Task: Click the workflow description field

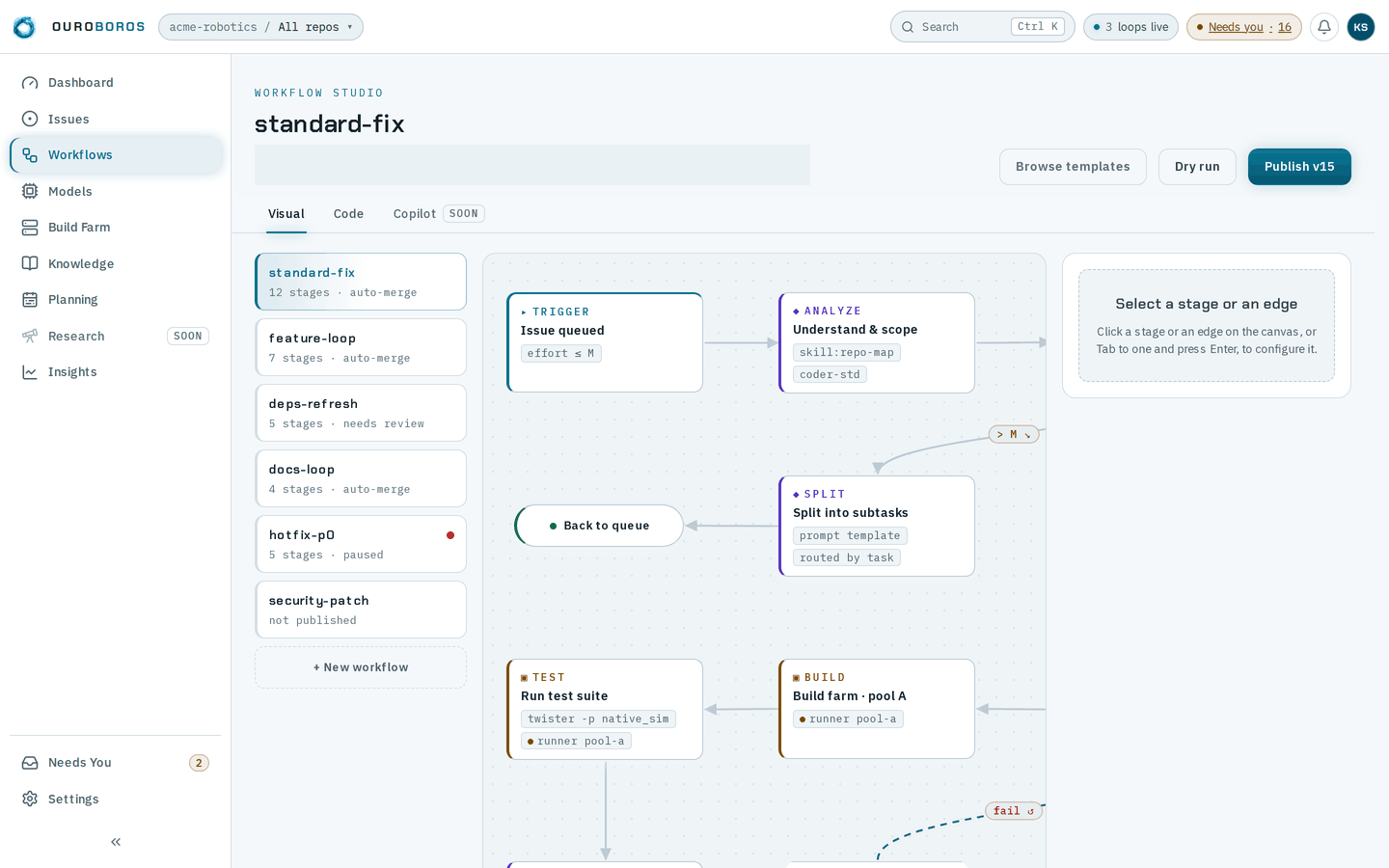Action: pyautogui.click(x=532, y=165)
